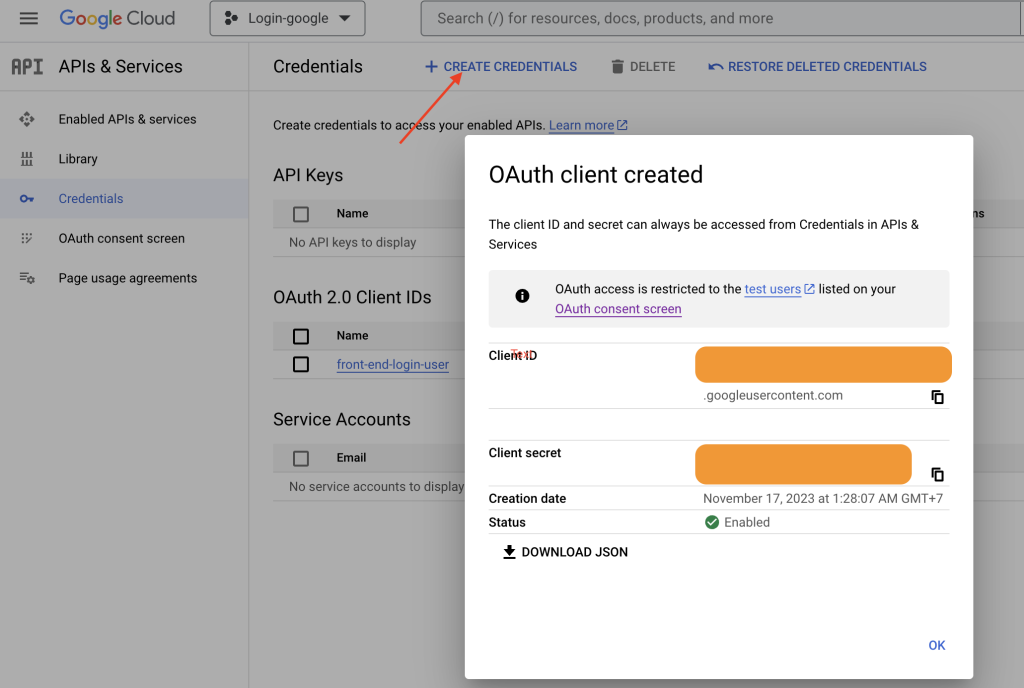Open the hamburger navigation menu
Screen dimensions: 1024x688
[x=29, y=18]
